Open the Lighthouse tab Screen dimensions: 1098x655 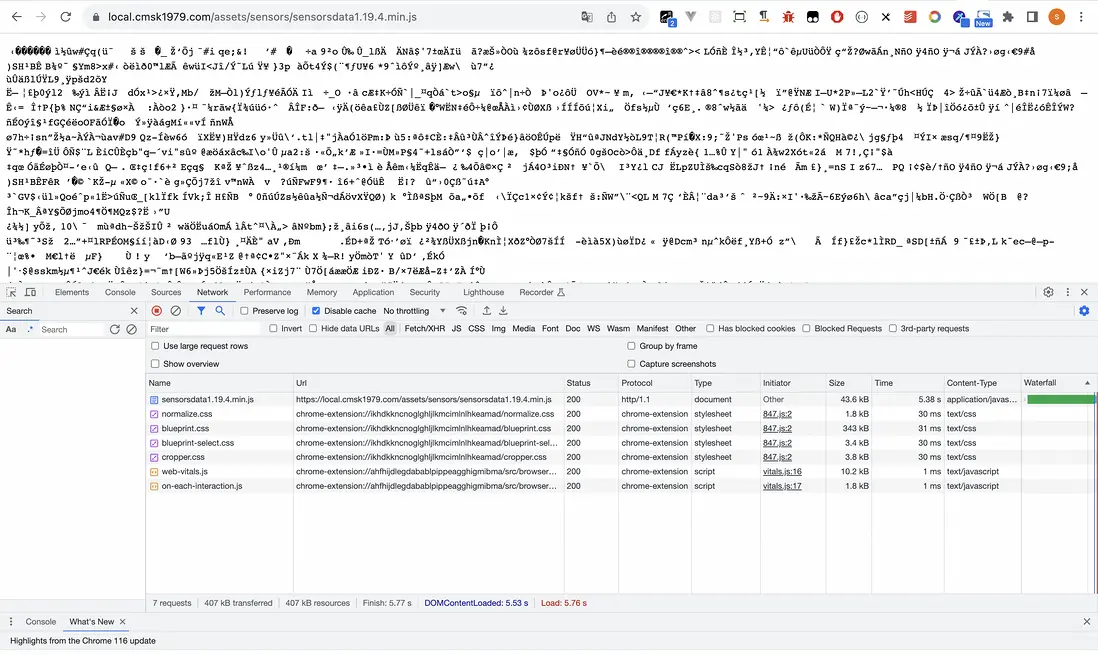[483, 292]
